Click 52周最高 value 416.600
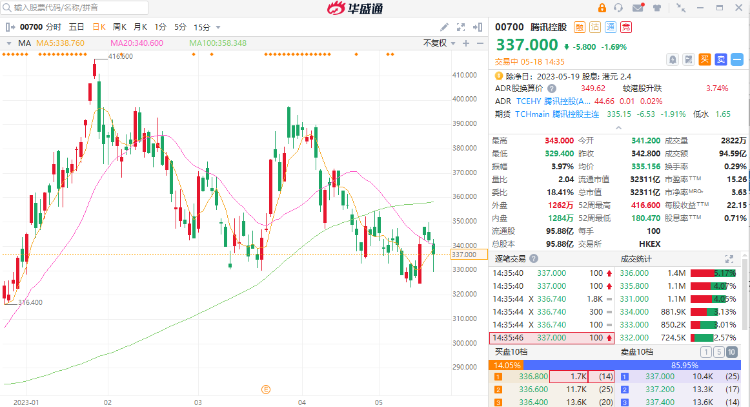The width and height of the screenshot is (750, 407). (x=646, y=205)
